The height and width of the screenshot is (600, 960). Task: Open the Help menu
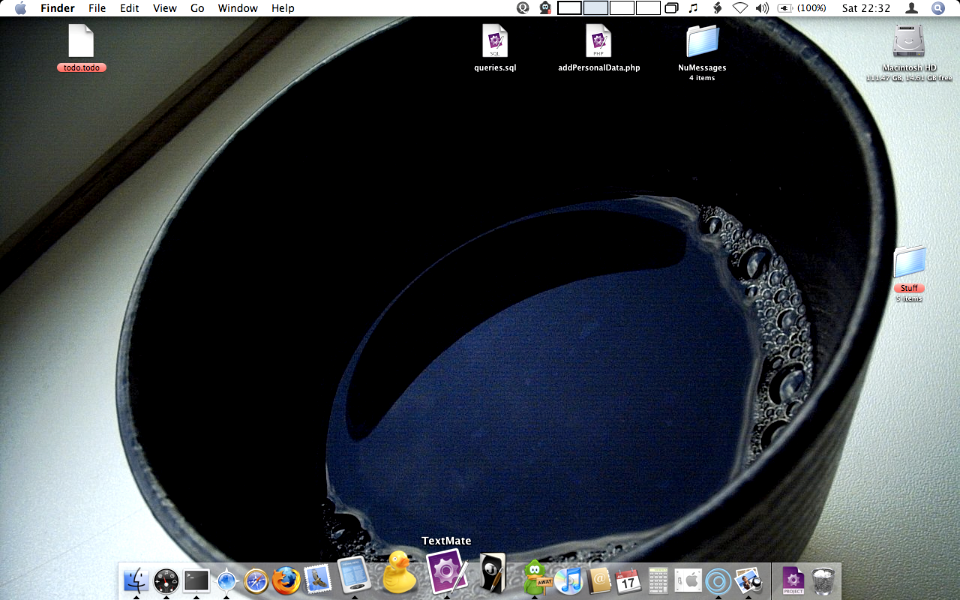click(x=283, y=8)
